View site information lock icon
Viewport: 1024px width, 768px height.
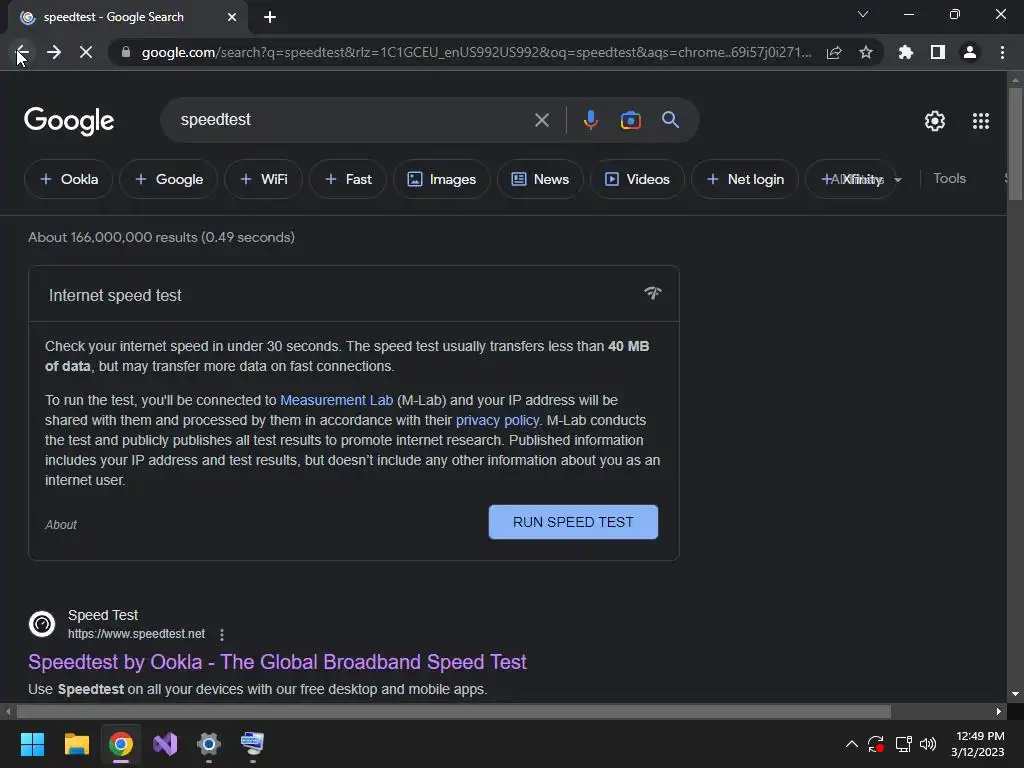pyautogui.click(x=126, y=52)
